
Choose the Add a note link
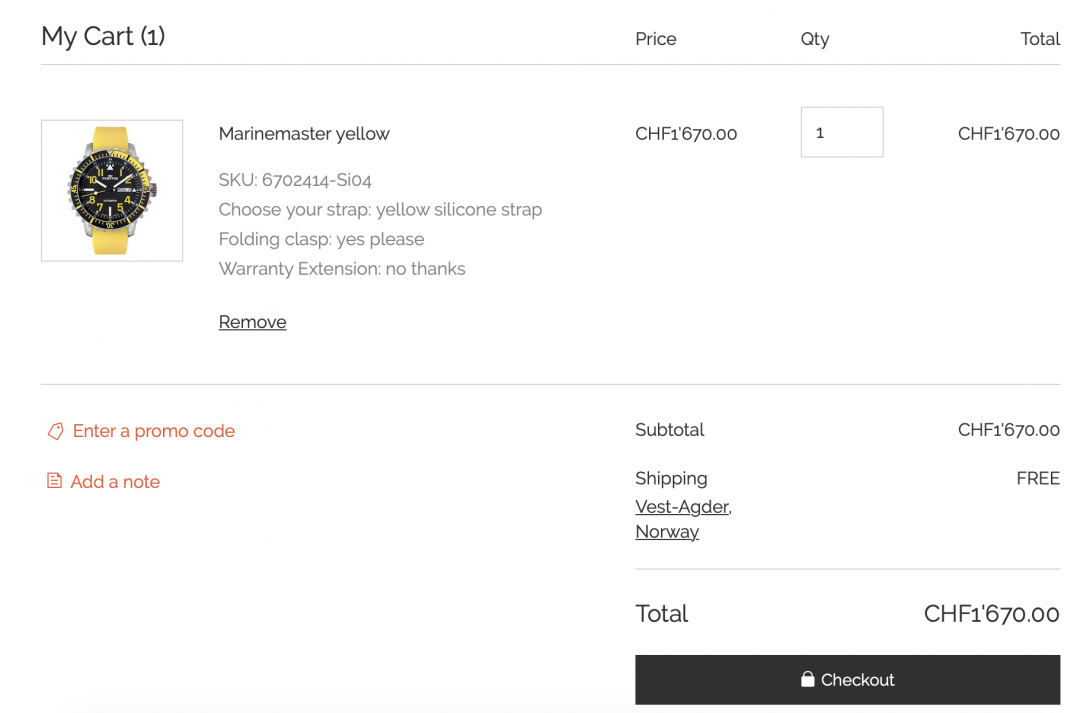(115, 482)
